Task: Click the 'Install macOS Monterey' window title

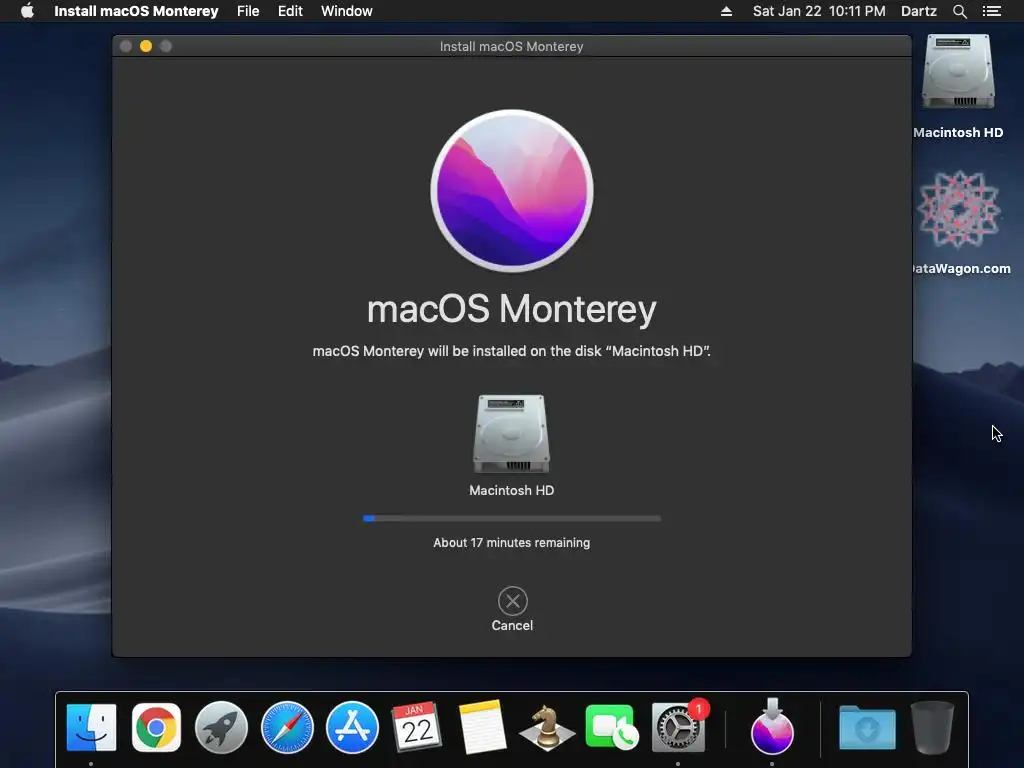Action: tap(511, 46)
